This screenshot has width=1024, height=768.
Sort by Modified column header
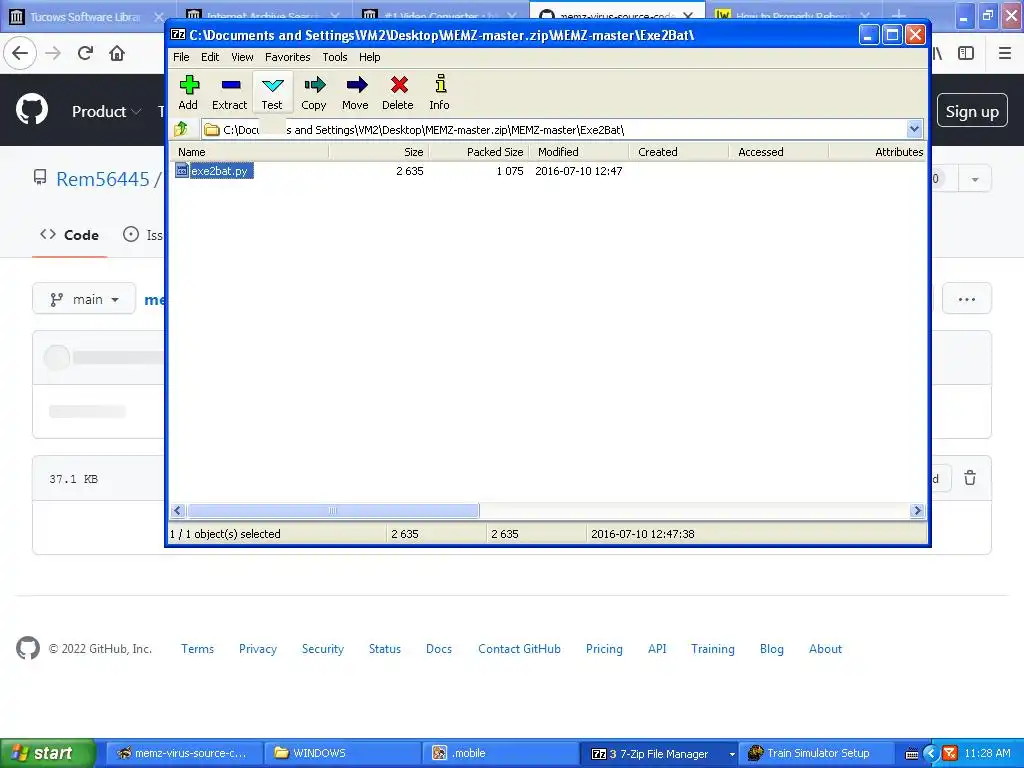point(579,152)
